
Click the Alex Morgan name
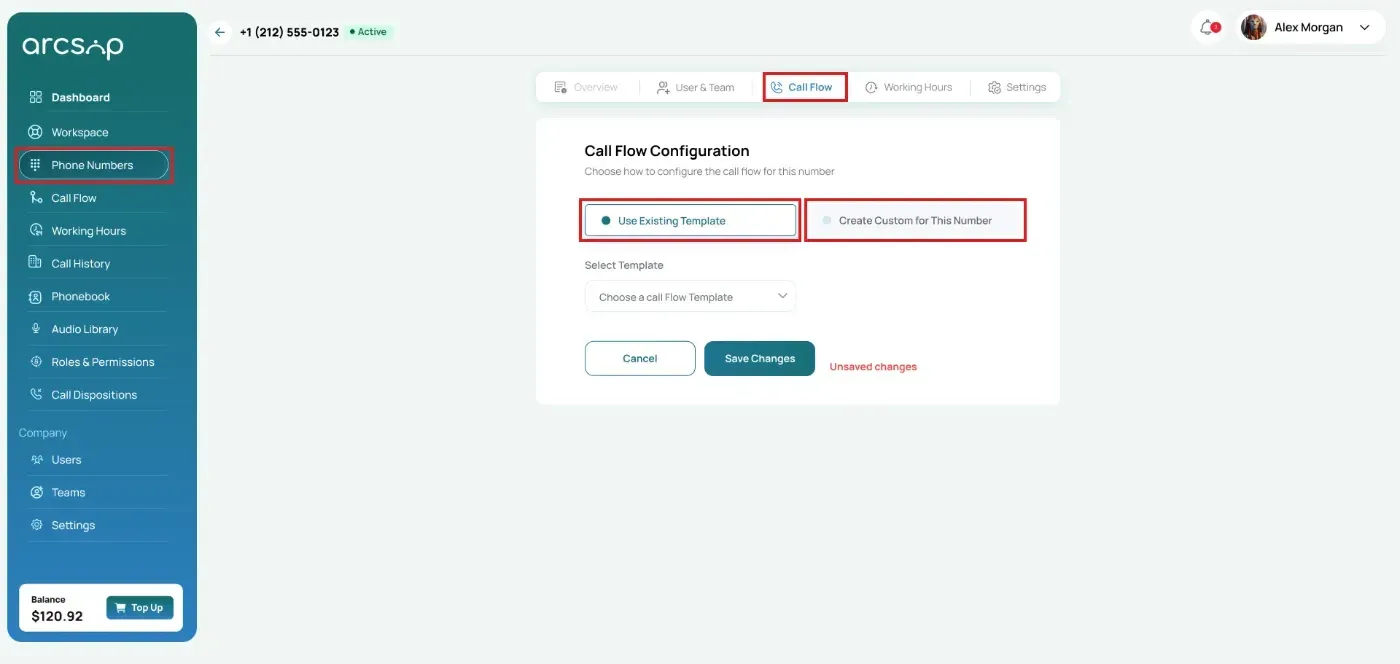pos(1308,28)
